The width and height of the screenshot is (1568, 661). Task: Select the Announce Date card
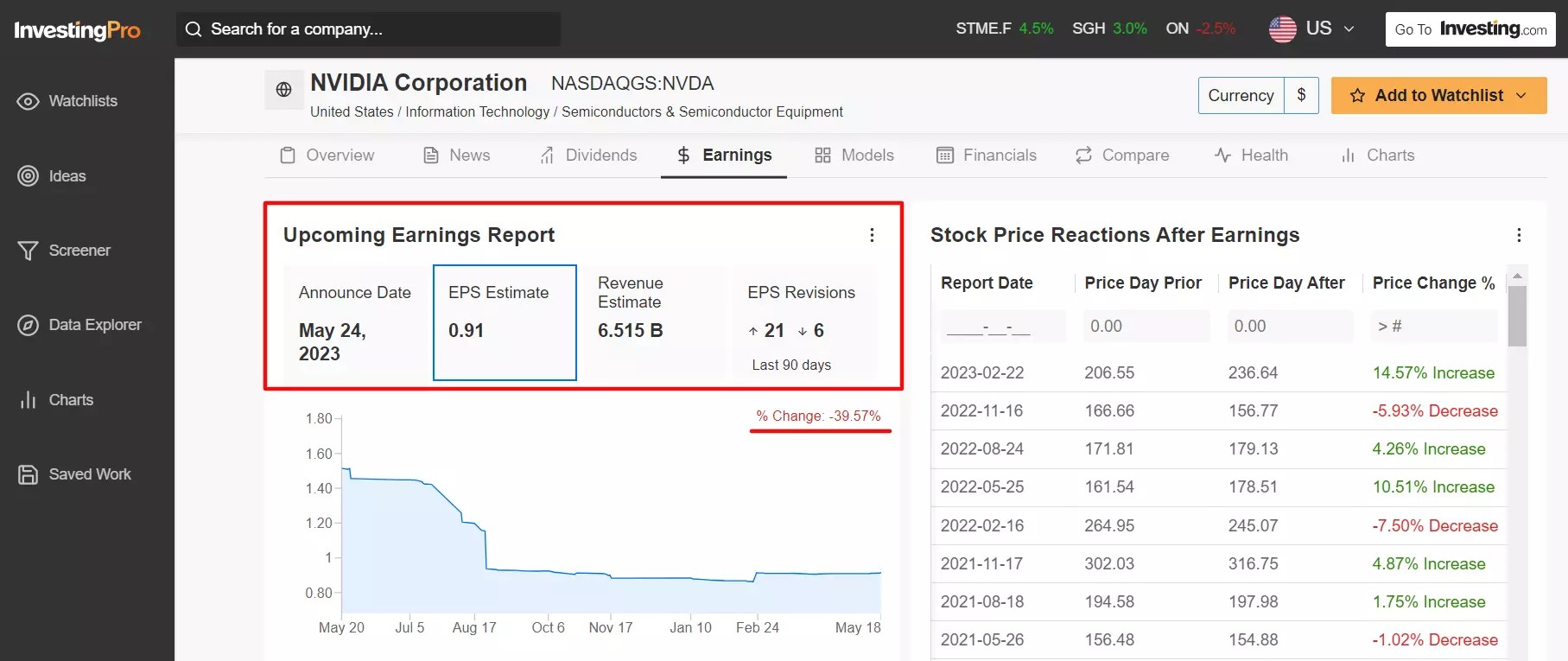coord(355,322)
